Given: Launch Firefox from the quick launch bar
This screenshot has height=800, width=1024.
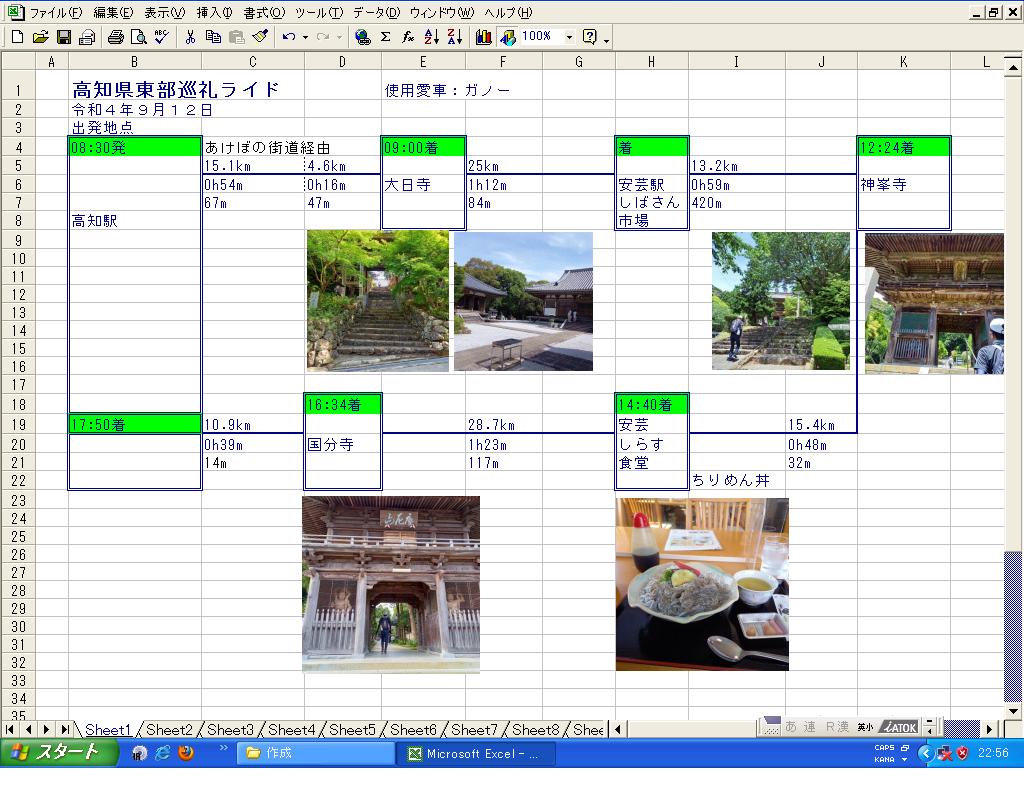Looking at the screenshot, I should pyautogui.click(x=186, y=753).
